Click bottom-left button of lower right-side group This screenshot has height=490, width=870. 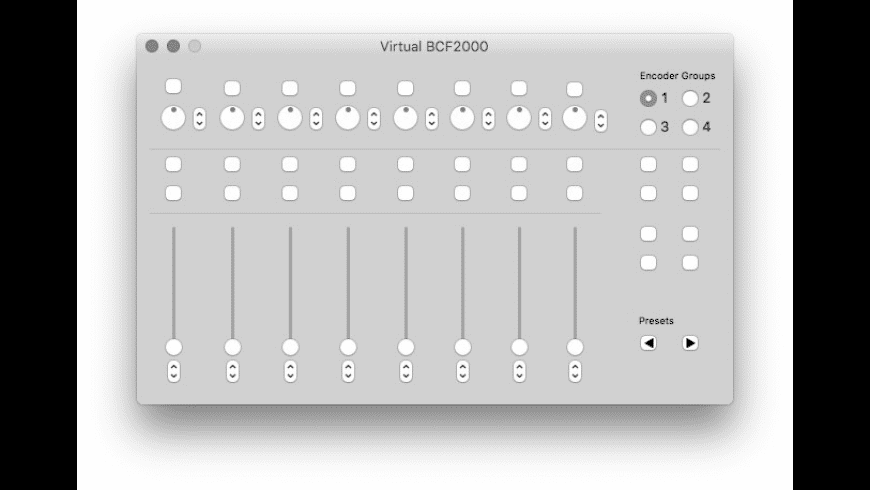648,263
